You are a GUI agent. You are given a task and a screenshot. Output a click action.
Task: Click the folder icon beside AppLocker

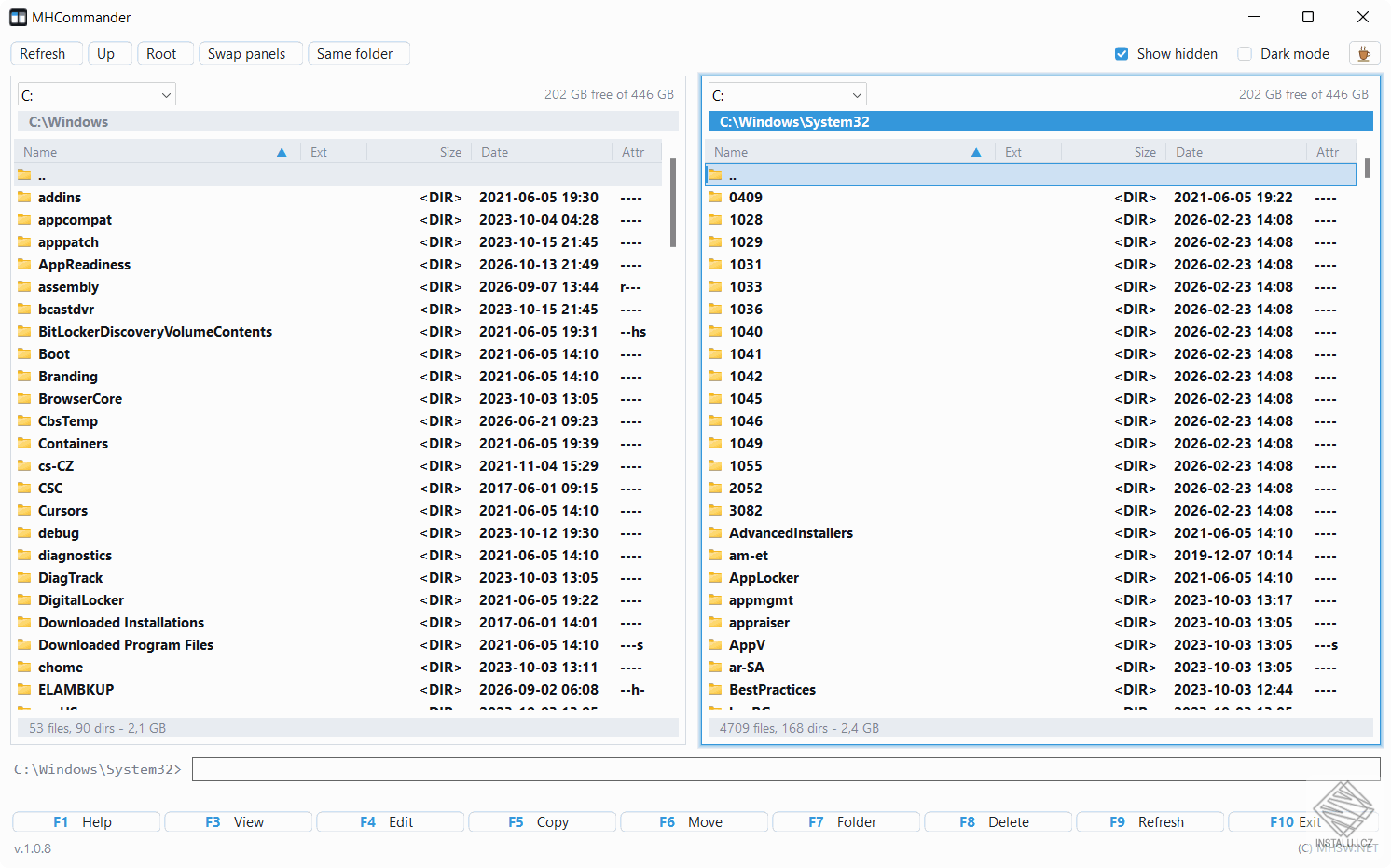click(715, 577)
